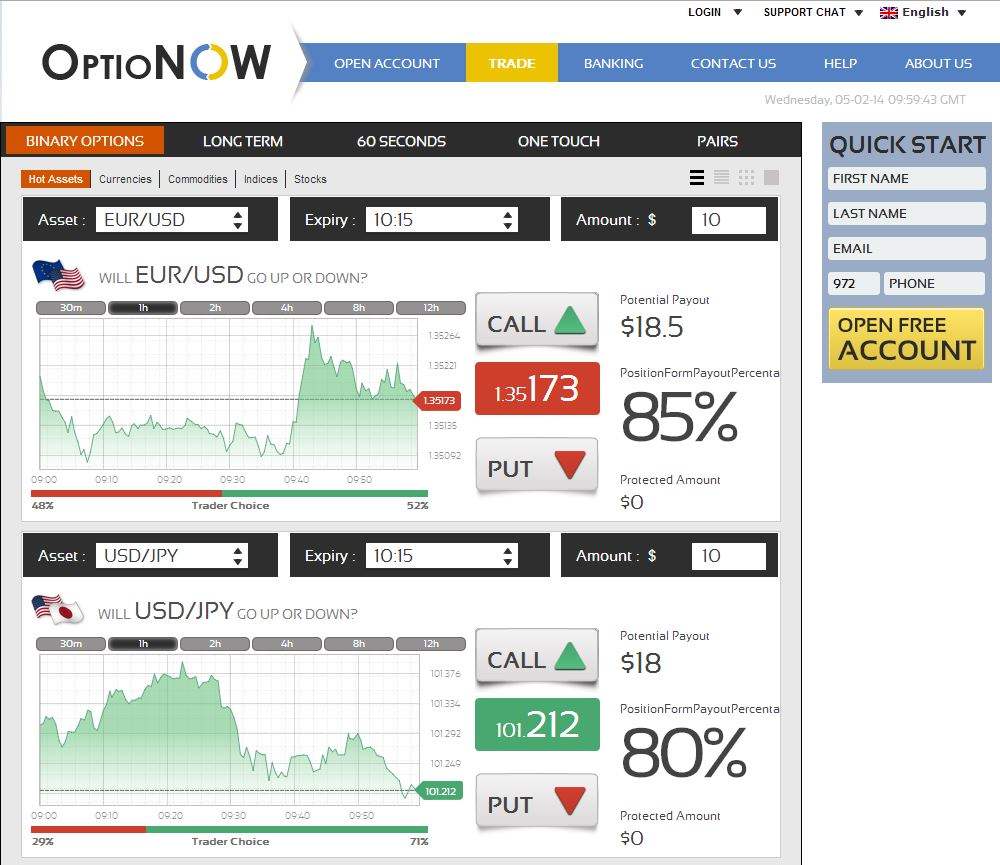Select 8h timeframe on EUR/USD chart
1000x865 pixels.
click(359, 307)
